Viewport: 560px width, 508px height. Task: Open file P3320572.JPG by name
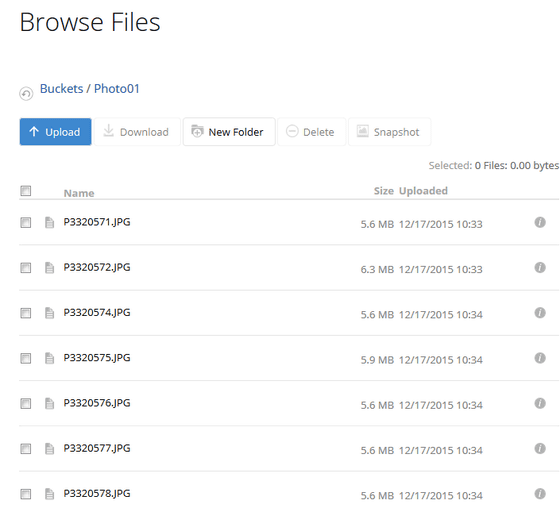(x=97, y=268)
